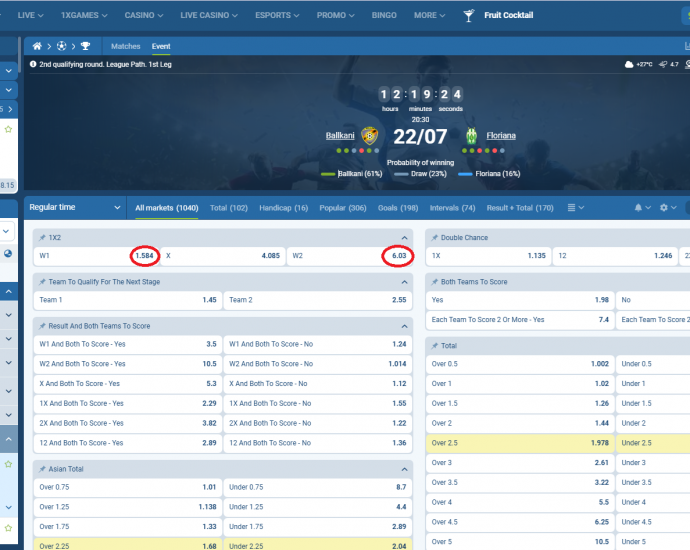Select Both Teams To Score Yes 1.98
Viewport: 690px width, 550px height.
520,300
